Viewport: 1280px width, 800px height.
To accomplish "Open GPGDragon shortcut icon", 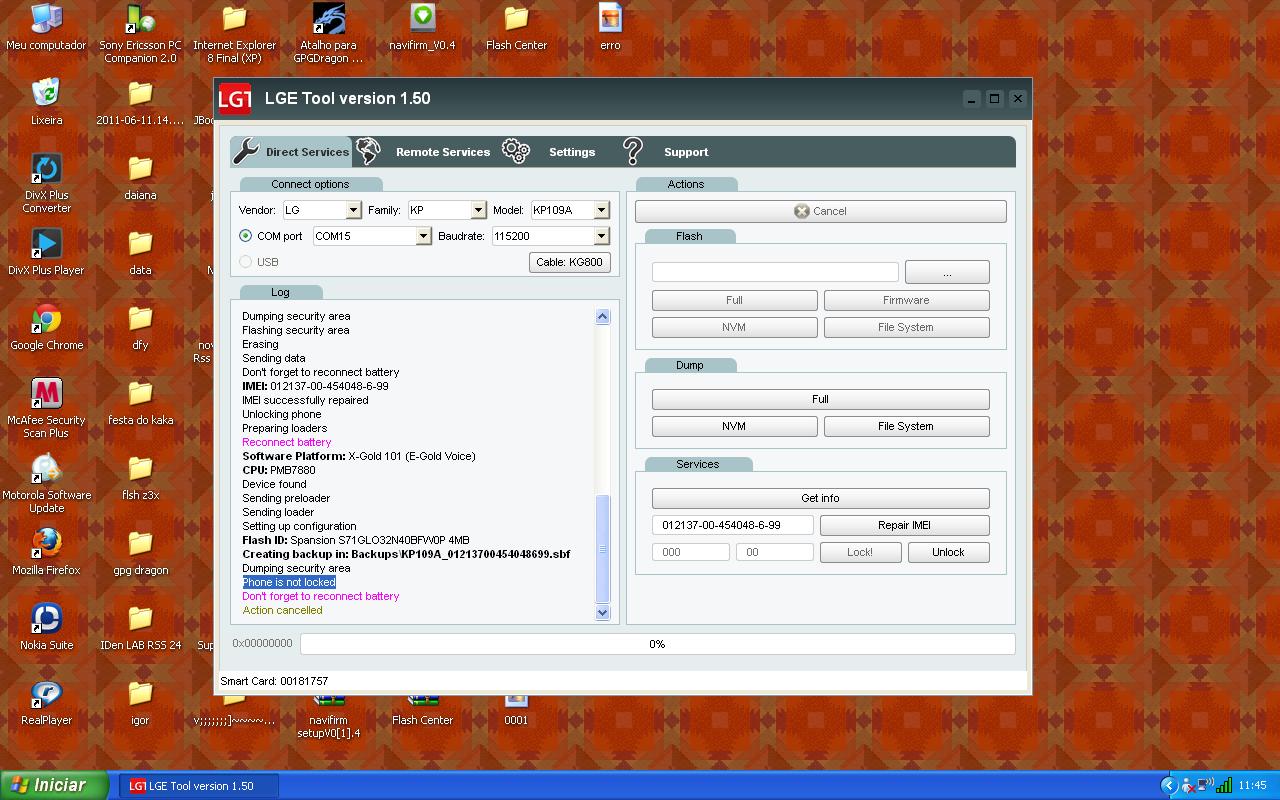I will (328, 33).
